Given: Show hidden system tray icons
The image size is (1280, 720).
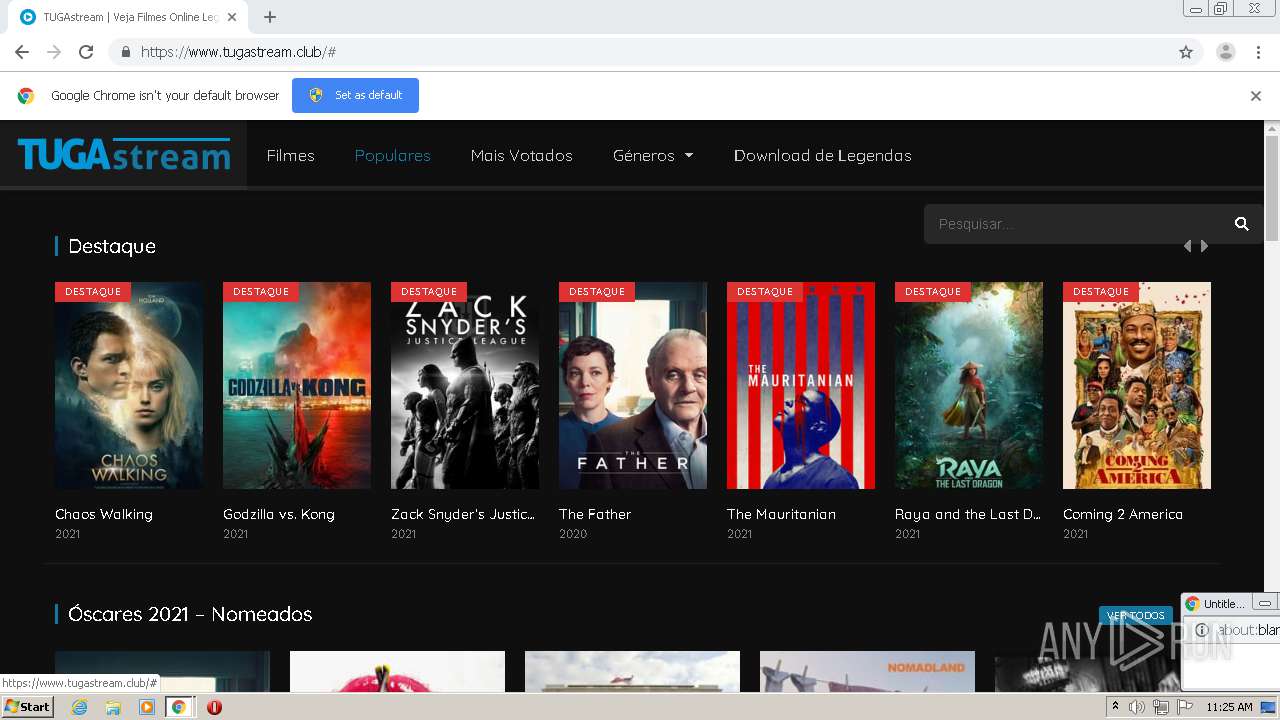Looking at the screenshot, I should coord(1115,707).
